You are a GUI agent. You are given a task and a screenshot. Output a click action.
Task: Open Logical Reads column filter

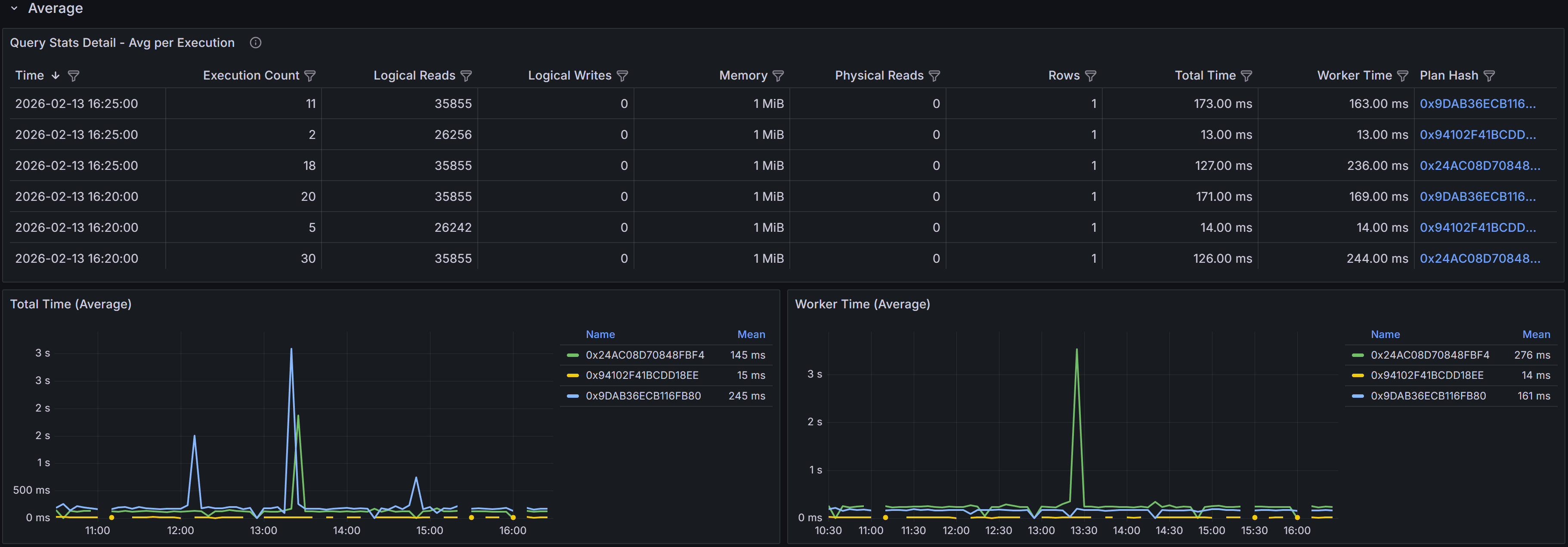466,75
